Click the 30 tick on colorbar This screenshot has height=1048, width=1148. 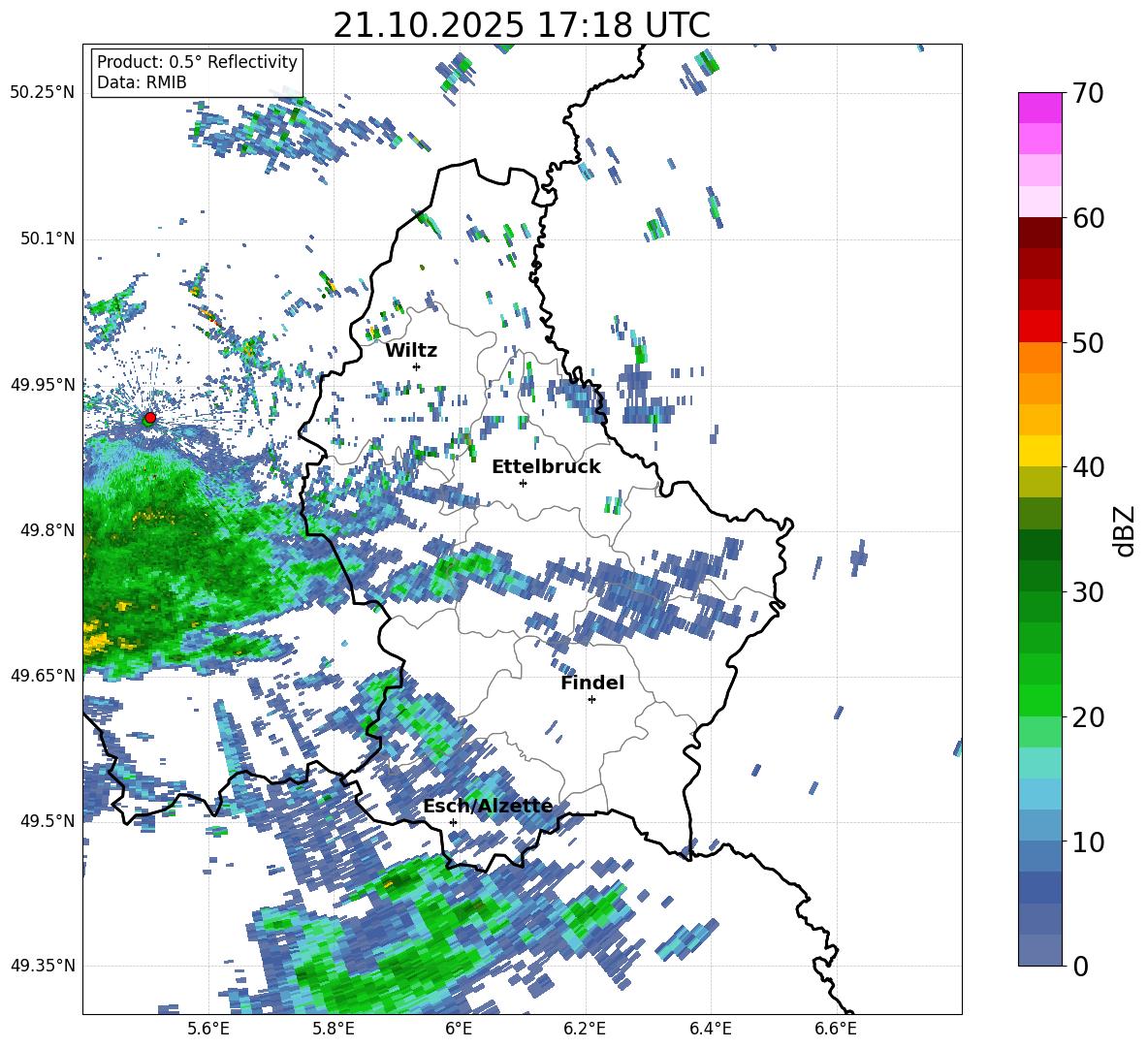(x=1088, y=592)
